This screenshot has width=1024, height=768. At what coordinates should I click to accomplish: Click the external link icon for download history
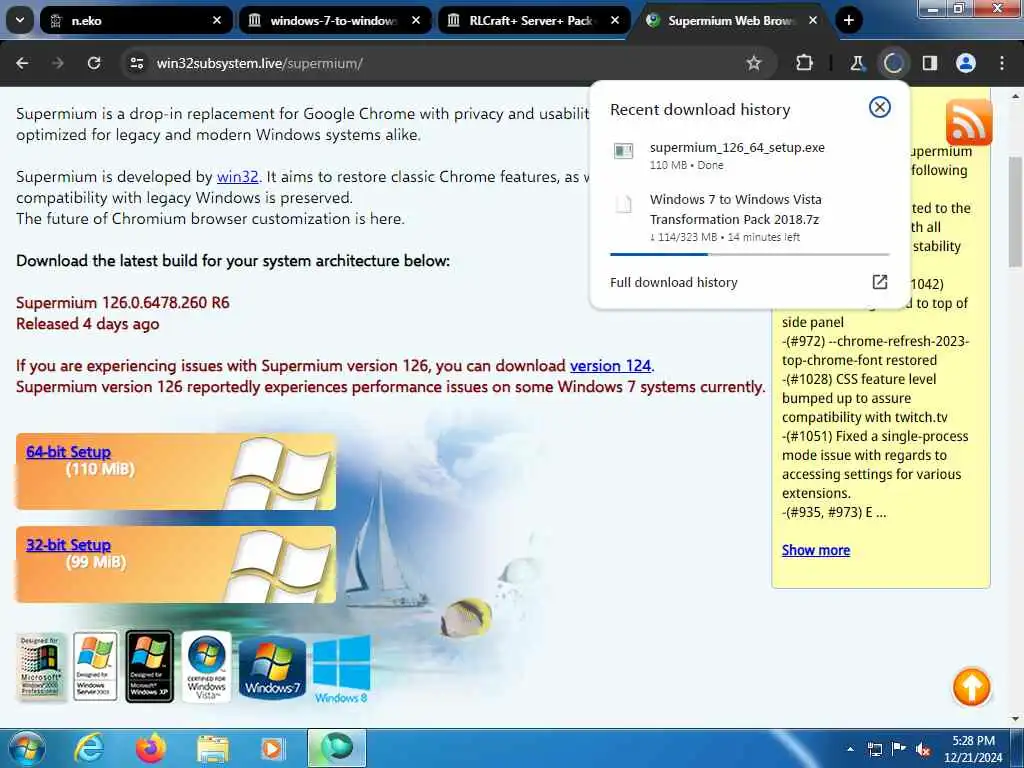[880, 281]
